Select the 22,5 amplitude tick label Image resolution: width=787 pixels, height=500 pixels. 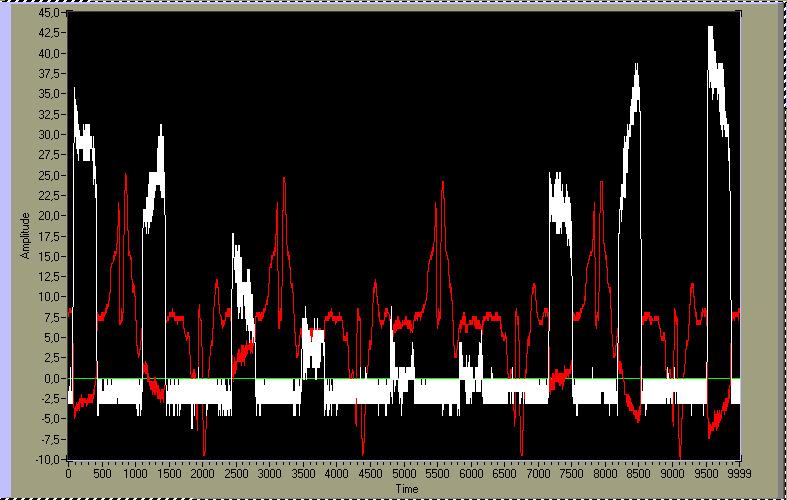[49, 195]
